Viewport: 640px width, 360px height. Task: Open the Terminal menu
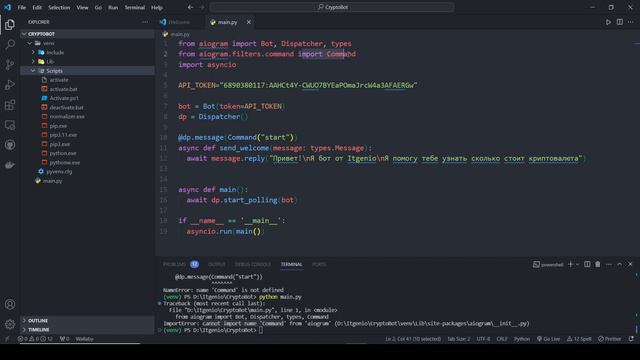point(135,7)
